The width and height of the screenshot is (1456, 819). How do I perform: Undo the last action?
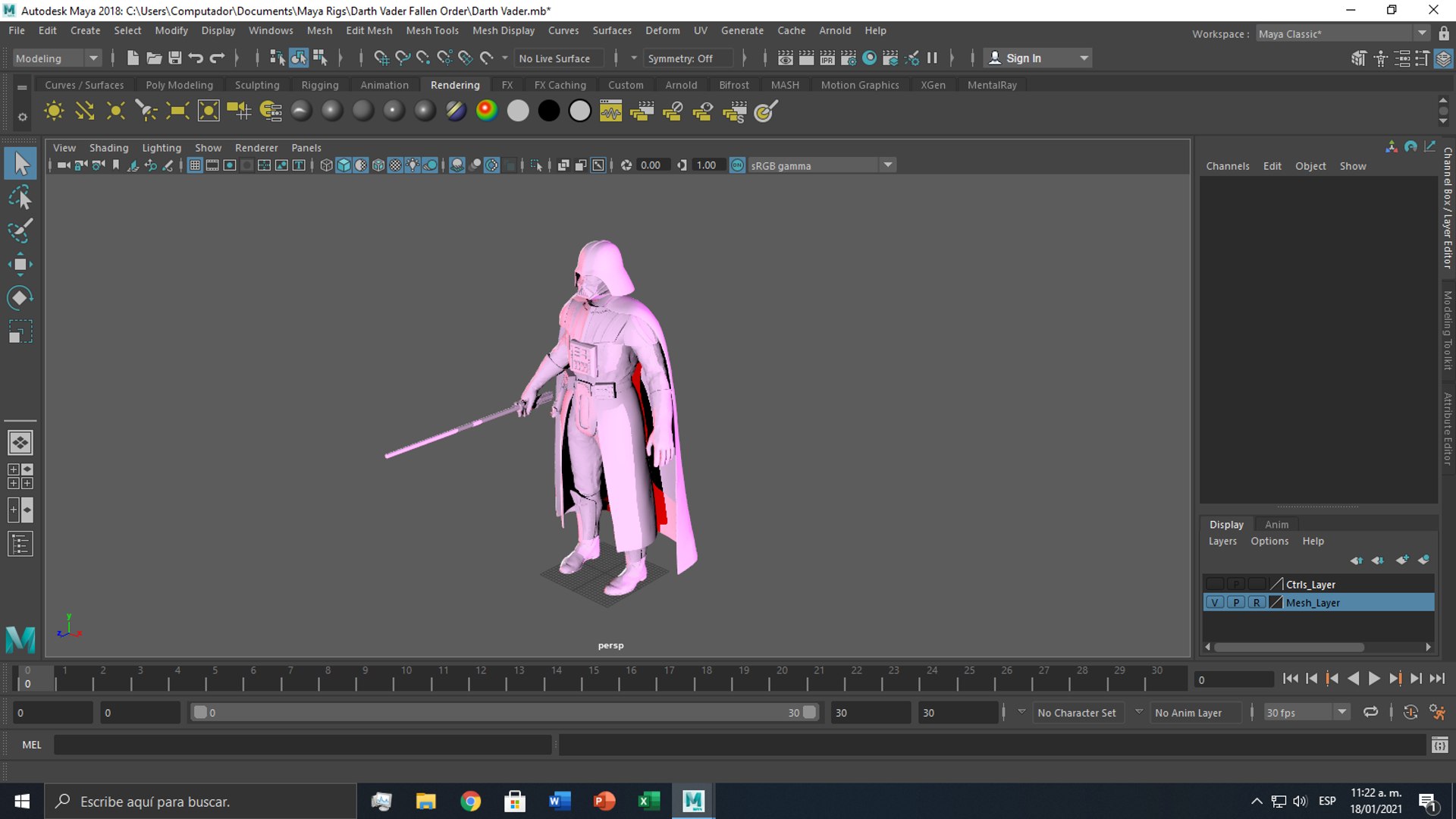196,58
